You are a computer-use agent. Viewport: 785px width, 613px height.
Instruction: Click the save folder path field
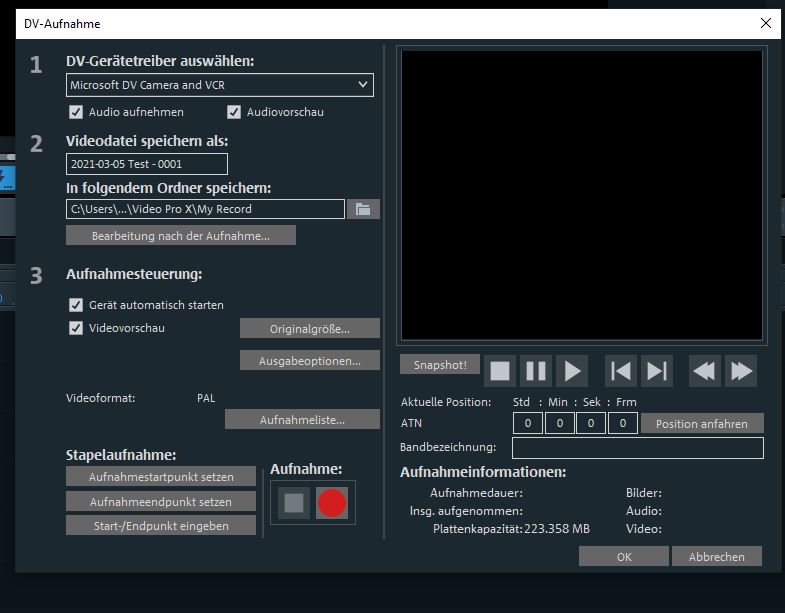(x=205, y=209)
